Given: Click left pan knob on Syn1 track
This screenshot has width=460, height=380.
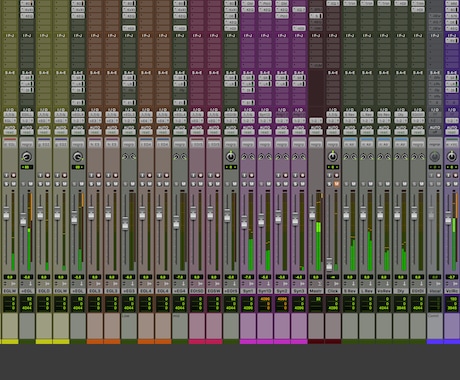Looking at the screenshot, I should [x=244, y=156].
